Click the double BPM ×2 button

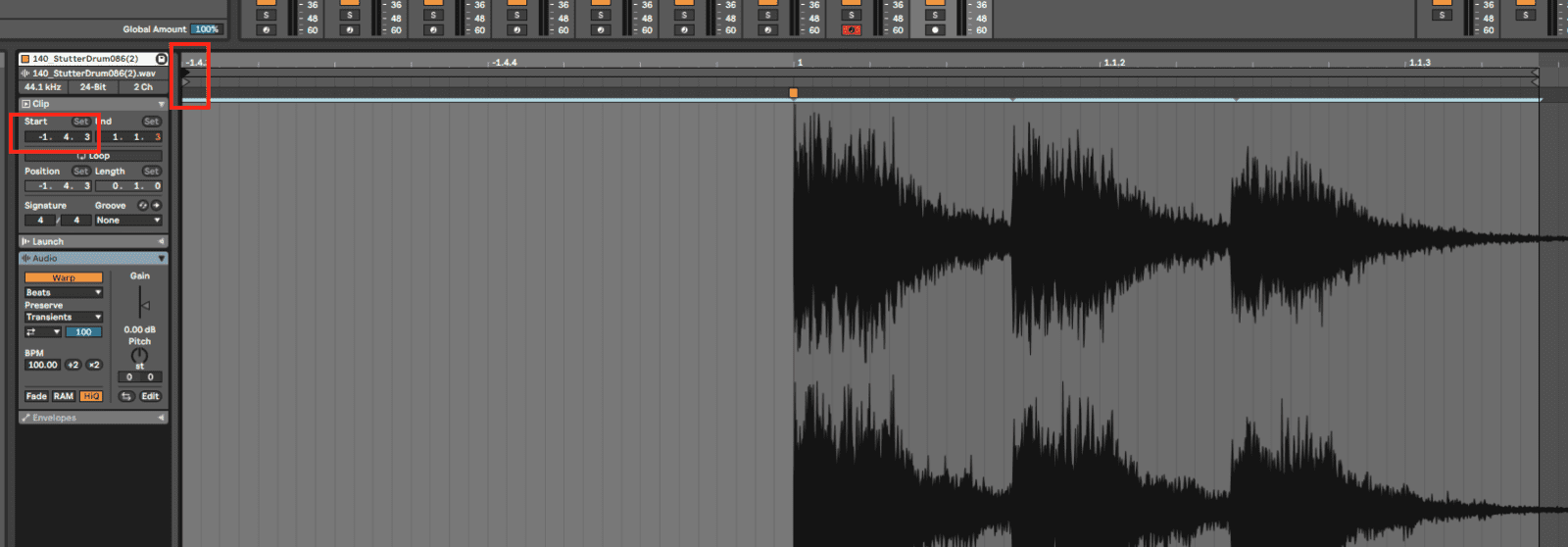(x=93, y=365)
